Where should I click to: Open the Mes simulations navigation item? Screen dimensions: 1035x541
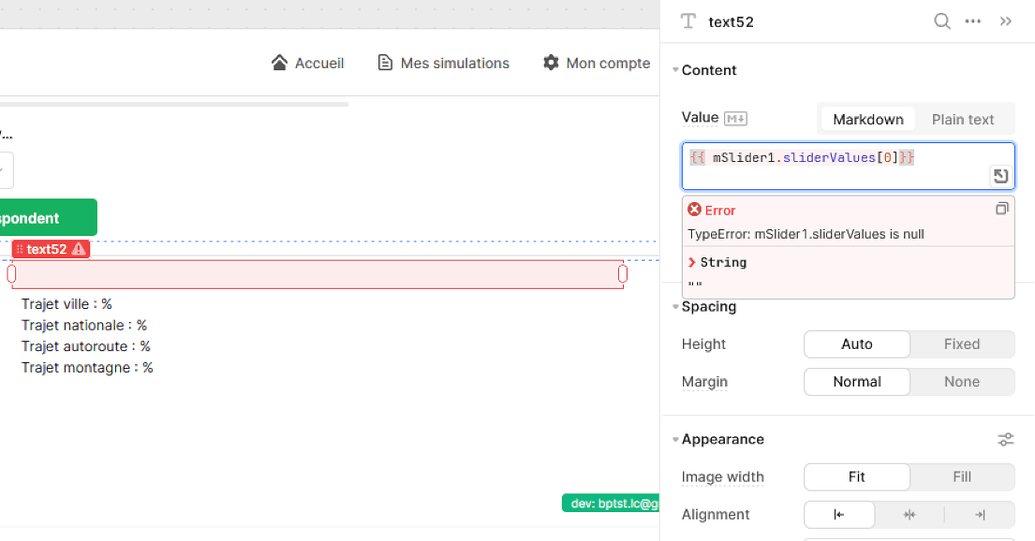[444, 63]
